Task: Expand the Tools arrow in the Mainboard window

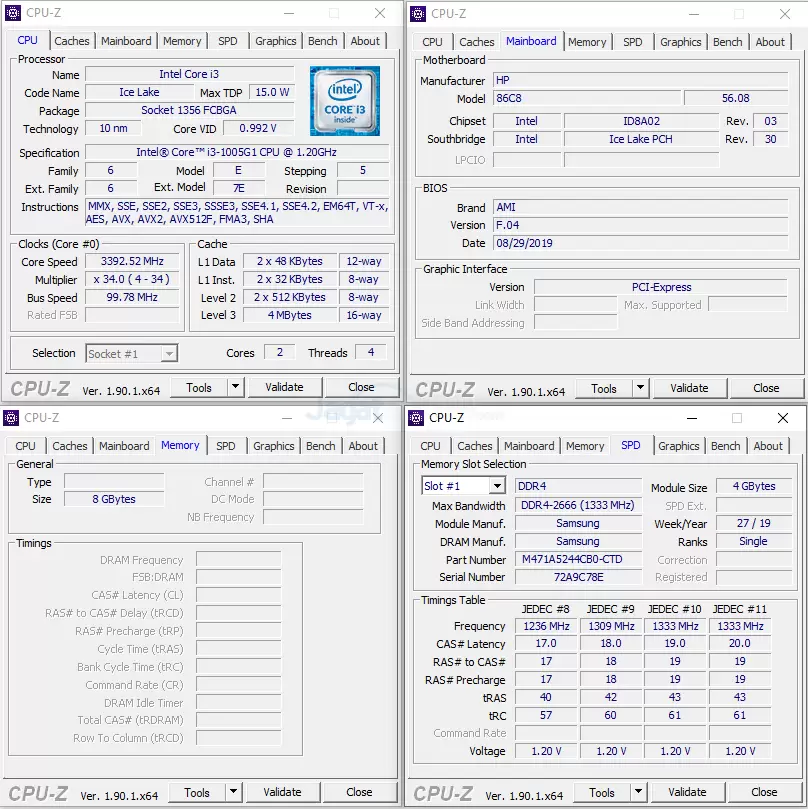Action: pos(640,388)
